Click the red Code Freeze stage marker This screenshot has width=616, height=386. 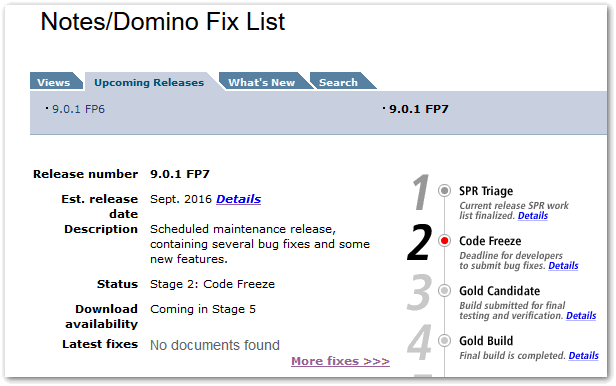pos(444,241)
